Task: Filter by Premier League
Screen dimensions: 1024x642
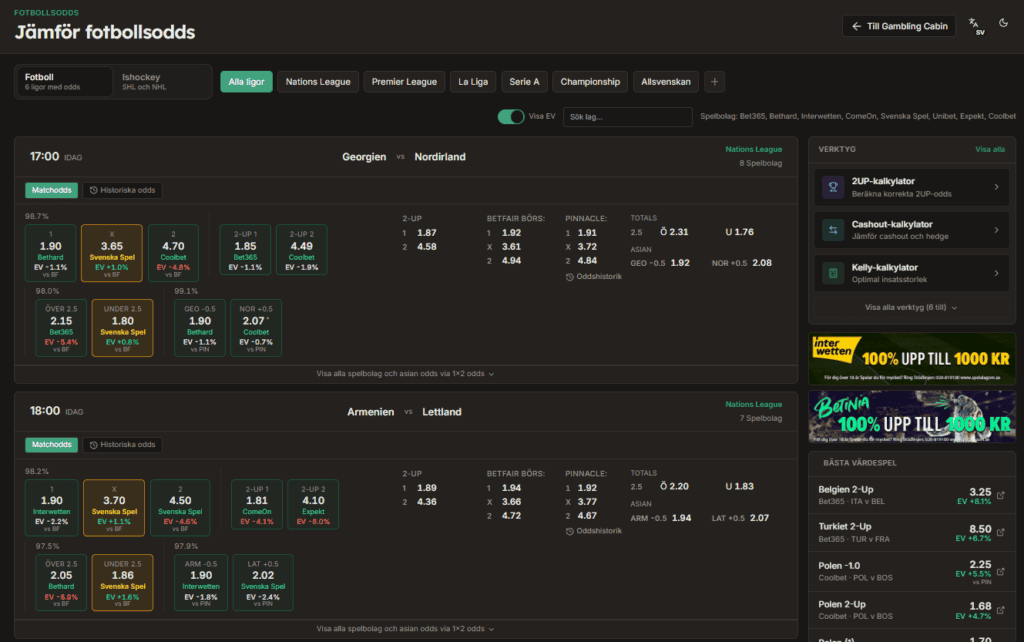Action: [x=404, y=82]
